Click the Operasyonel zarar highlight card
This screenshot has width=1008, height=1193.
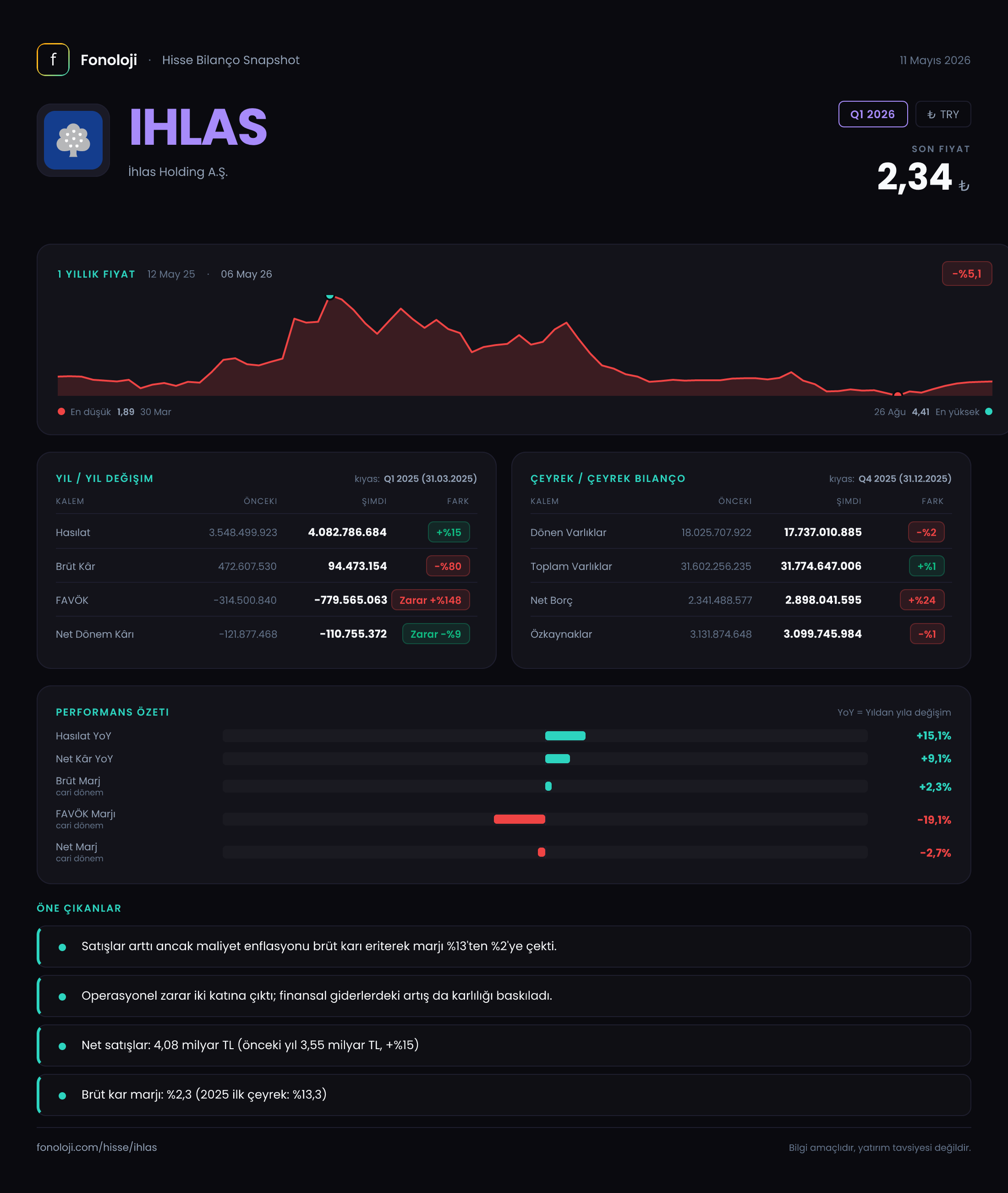point(504,996)
